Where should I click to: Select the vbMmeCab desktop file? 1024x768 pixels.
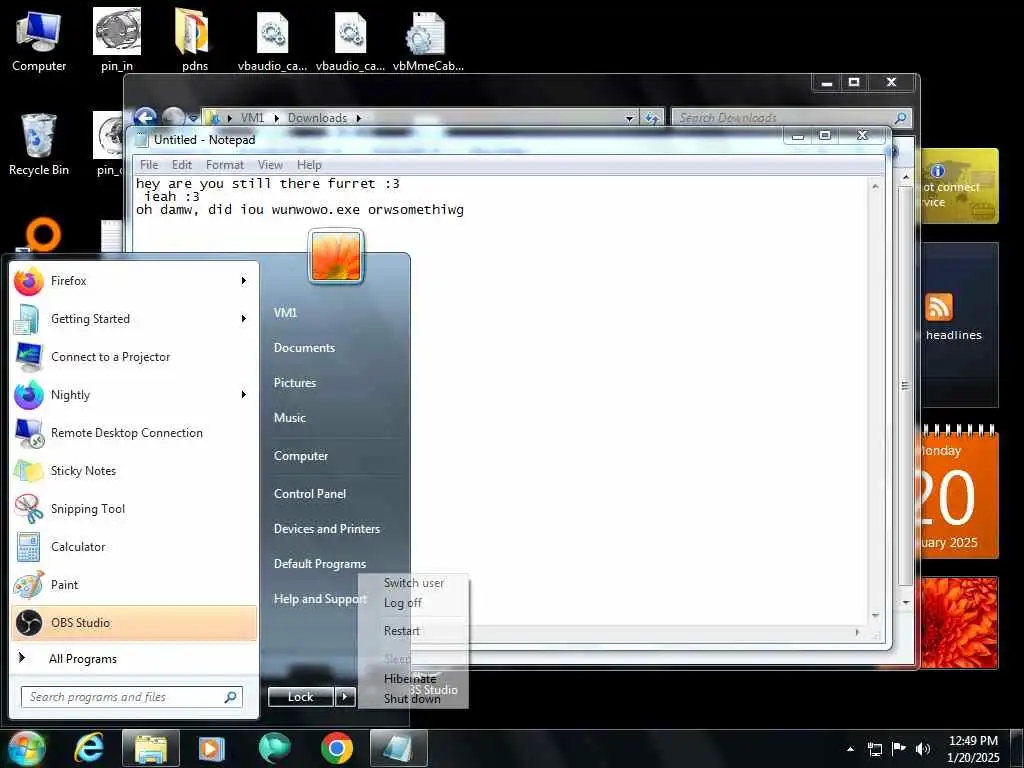[x=428, y=40]
